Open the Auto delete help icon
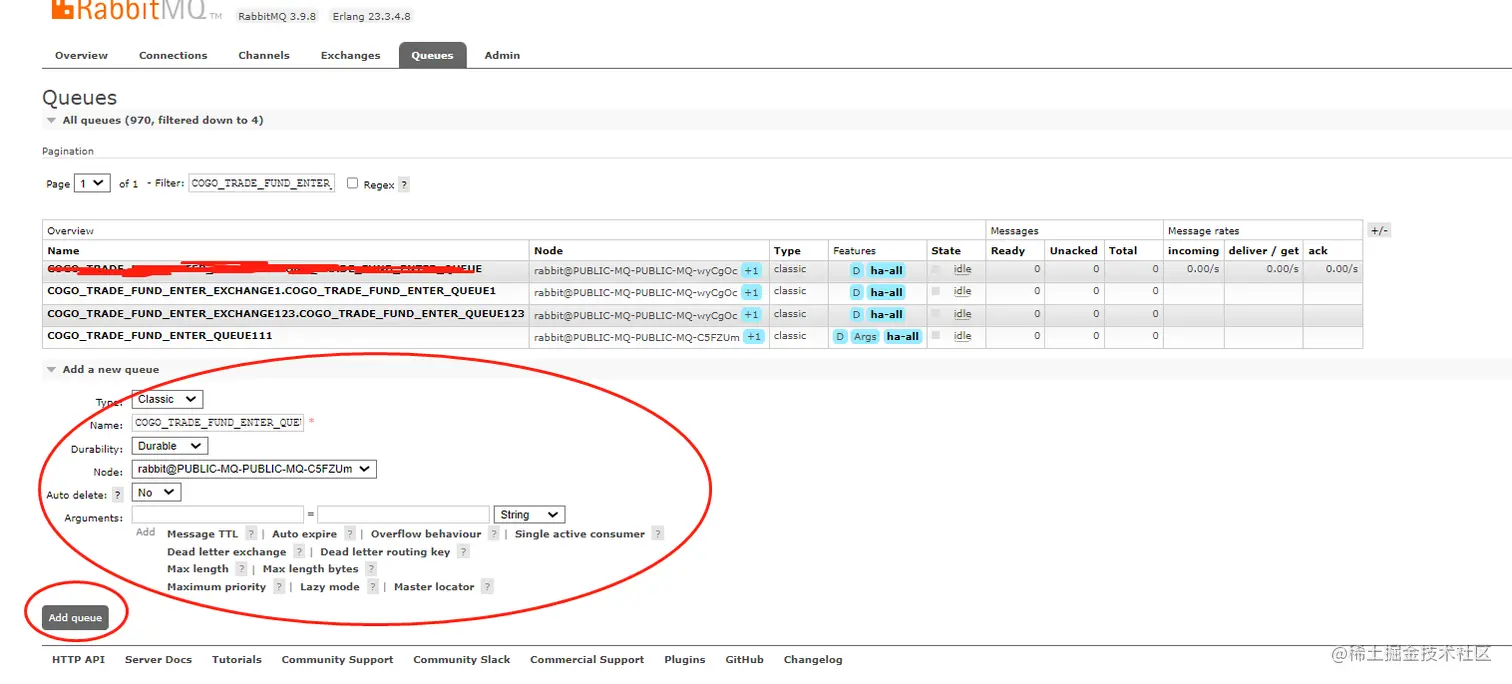Viewport: 1512px width, 684px height. [118, 495]
